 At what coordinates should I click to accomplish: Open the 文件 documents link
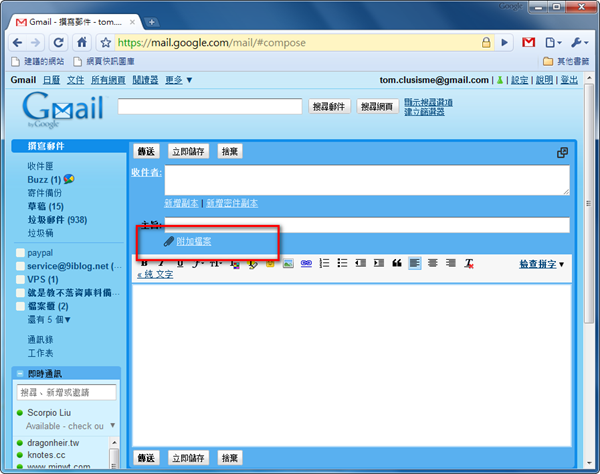(x=75, y=80)
